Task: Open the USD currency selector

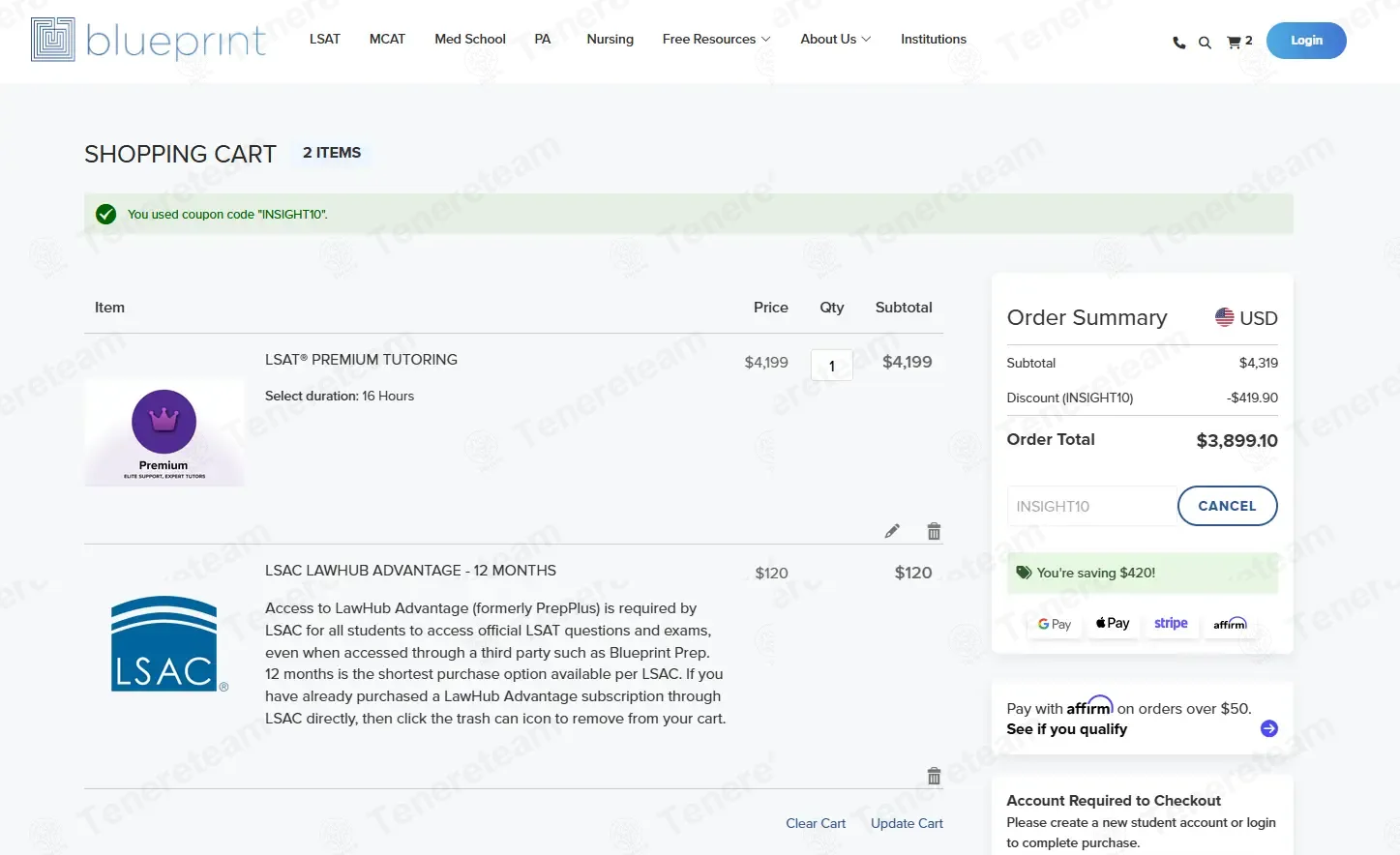Action: click(x=1246, y=318)
